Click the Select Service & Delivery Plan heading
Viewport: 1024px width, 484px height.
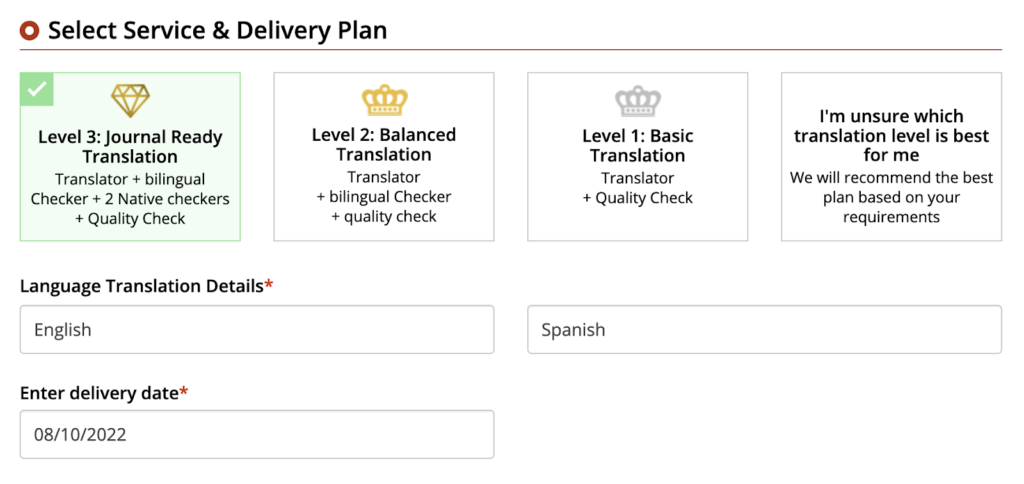(x=217, y=31)
